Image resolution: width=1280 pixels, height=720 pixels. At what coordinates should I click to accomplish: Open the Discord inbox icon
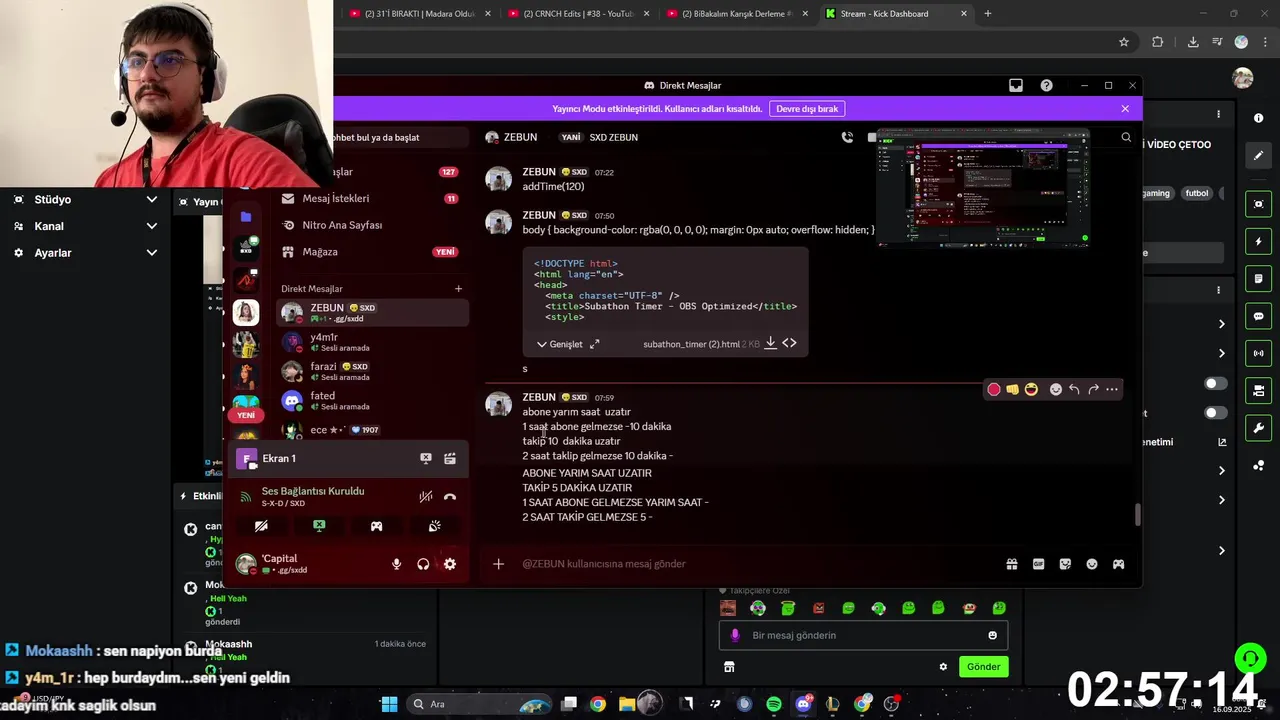pos(1016,86)
